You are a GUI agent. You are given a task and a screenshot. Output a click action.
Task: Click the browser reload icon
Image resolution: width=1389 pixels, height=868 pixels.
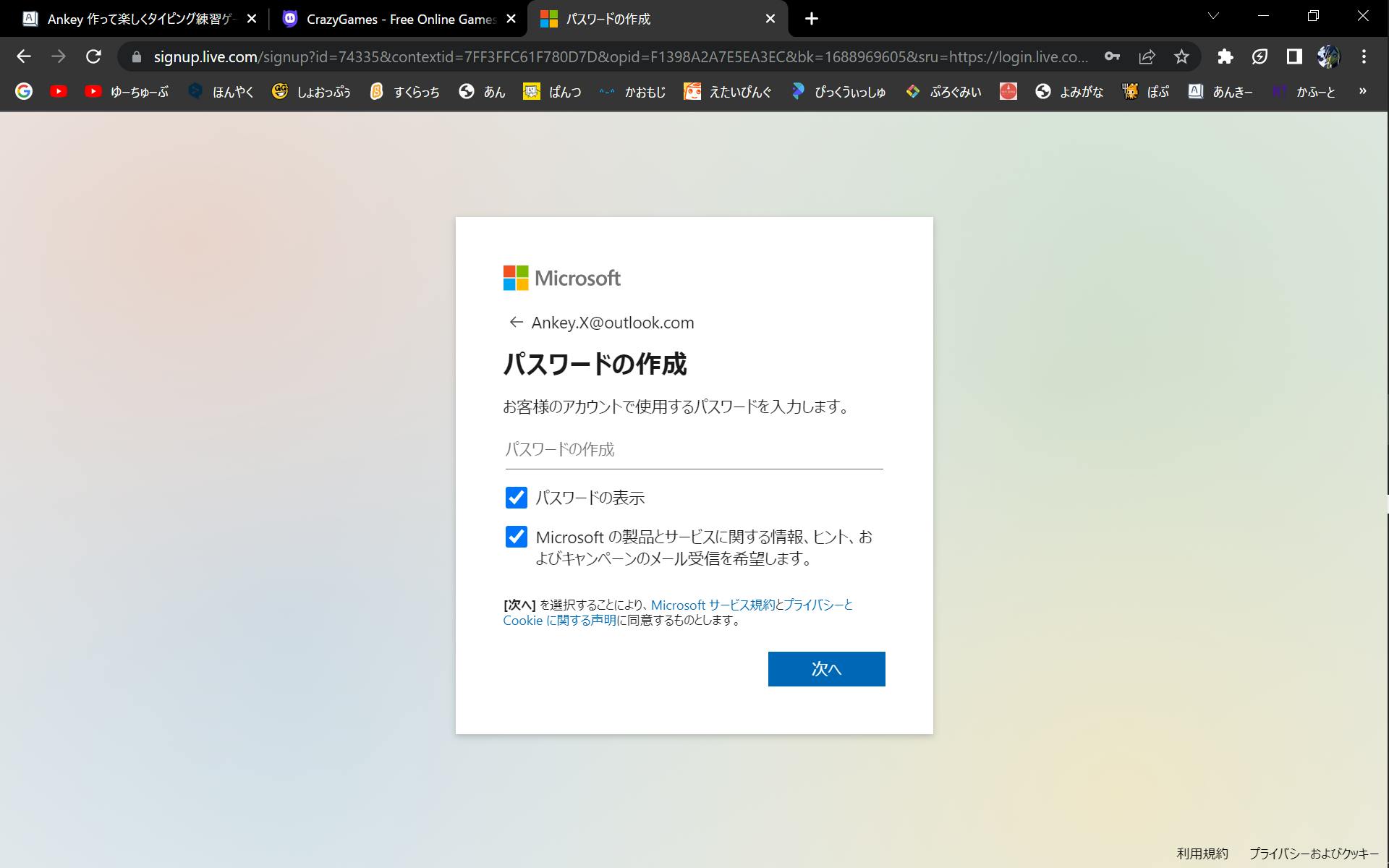point(93,56)
